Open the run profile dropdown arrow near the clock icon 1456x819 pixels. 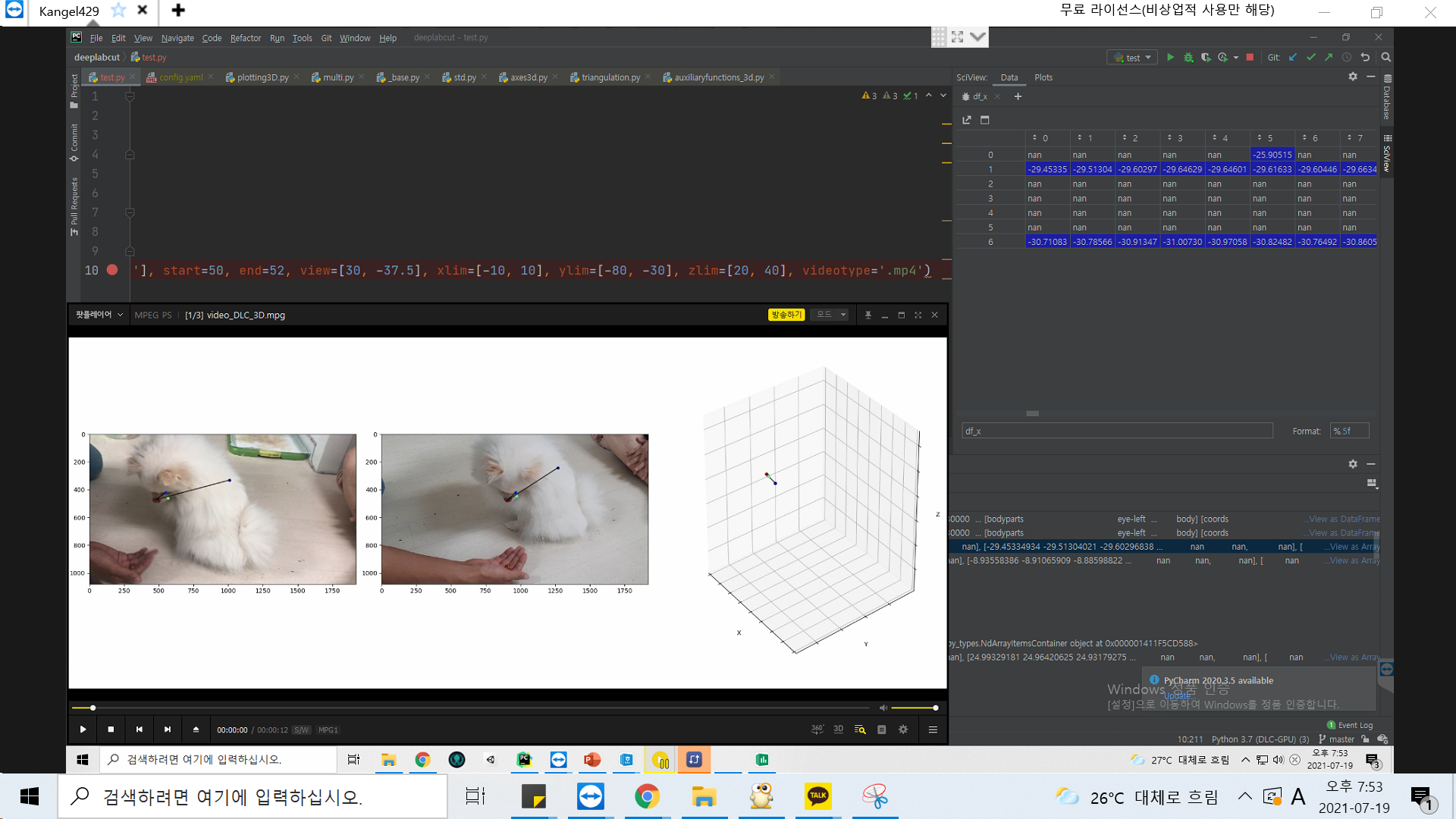click(1236, 57)
